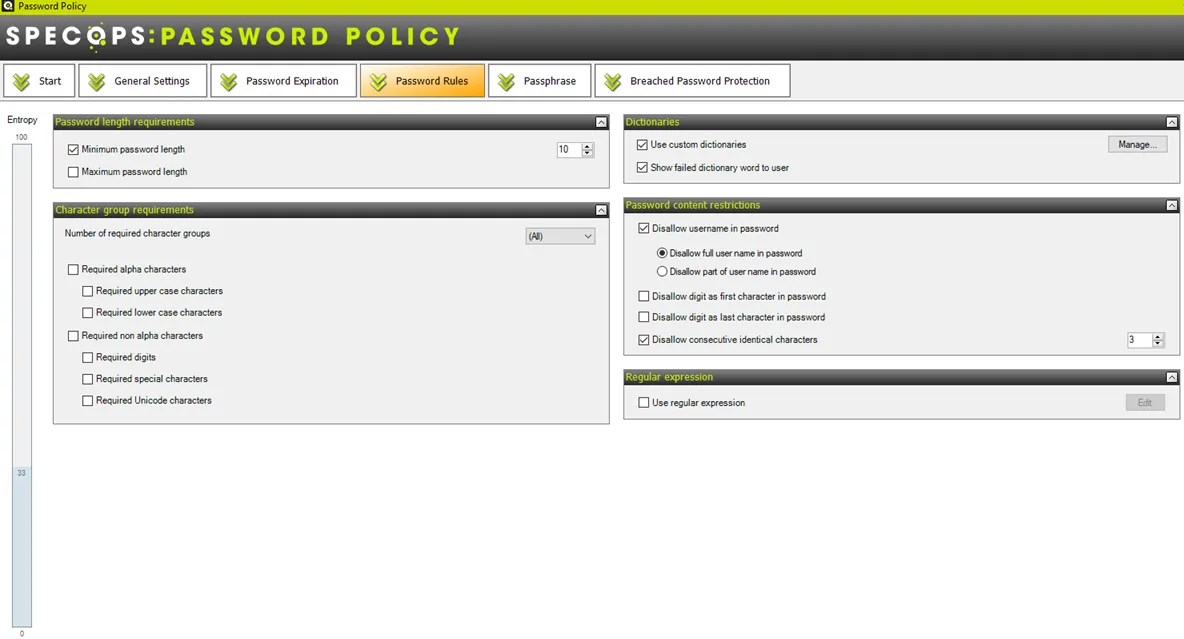Image resolution: width=1184 pixels, height=639 pixels.
Task: Enable Required special characters
Action: 88,379
